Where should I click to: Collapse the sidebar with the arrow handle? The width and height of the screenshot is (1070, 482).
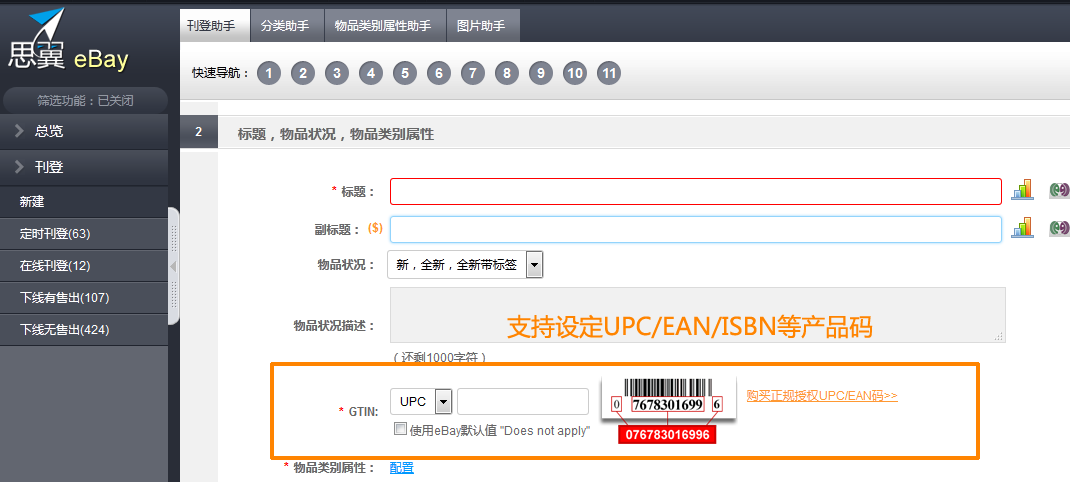coord(173,266)
